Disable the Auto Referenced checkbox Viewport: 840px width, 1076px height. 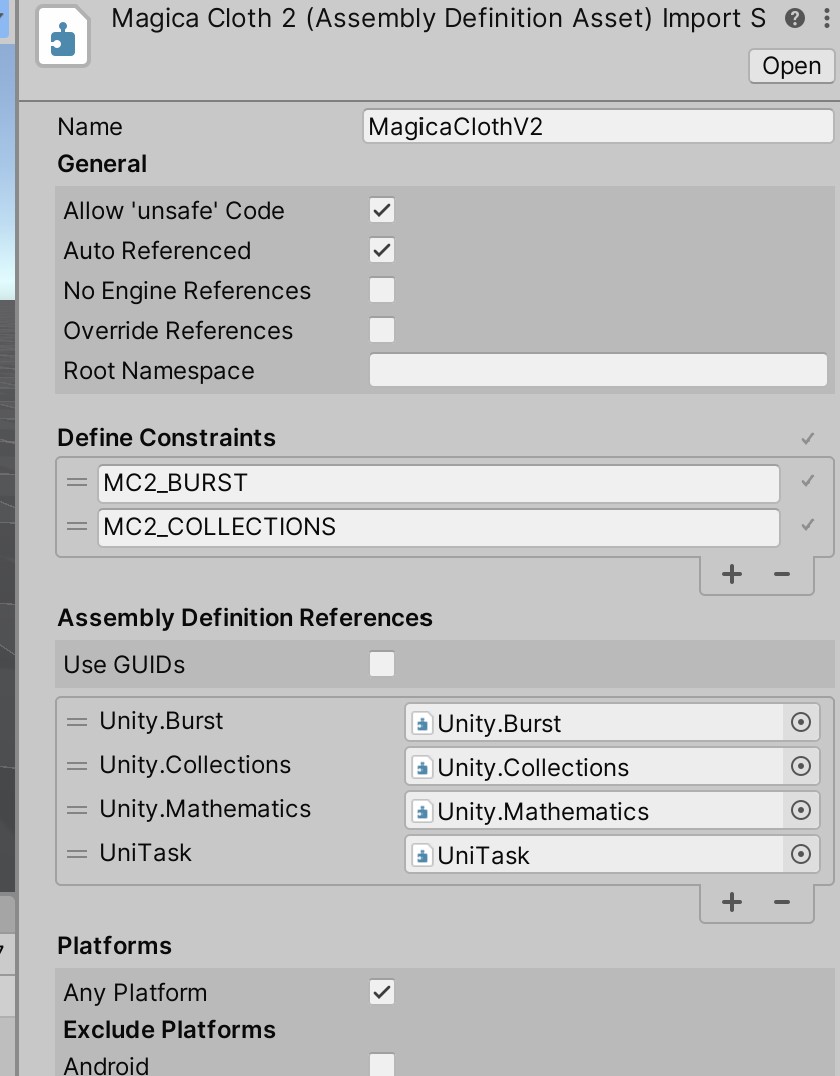click(x=381, y=250)
